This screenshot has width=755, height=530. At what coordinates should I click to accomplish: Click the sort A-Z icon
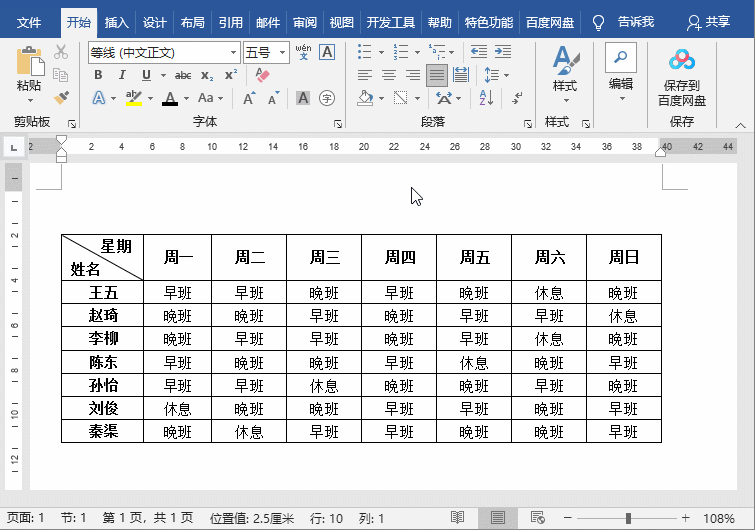click(x=486, y=98)
